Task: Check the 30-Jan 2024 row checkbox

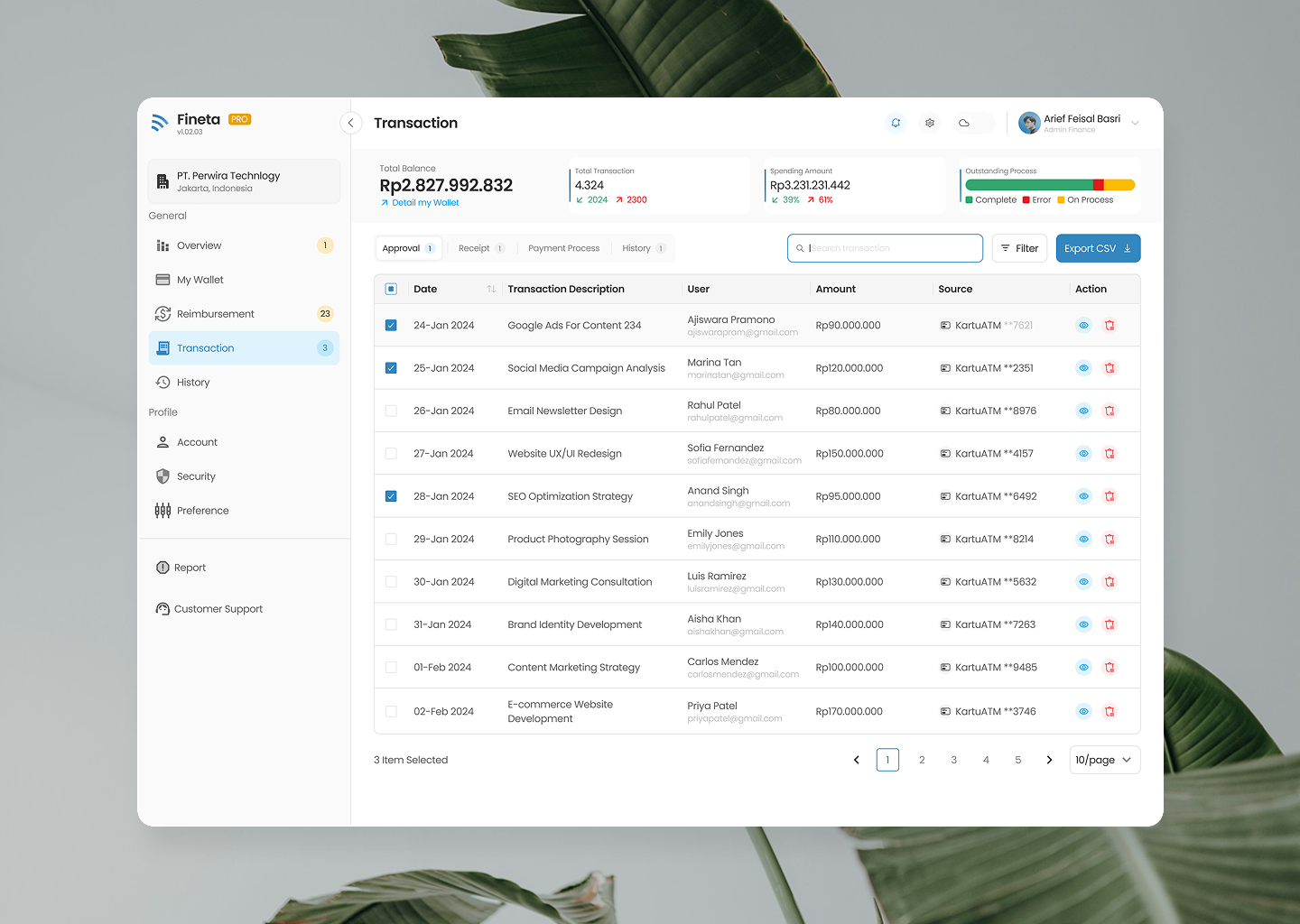Action: pyautogui.click(x=391, y=582)
